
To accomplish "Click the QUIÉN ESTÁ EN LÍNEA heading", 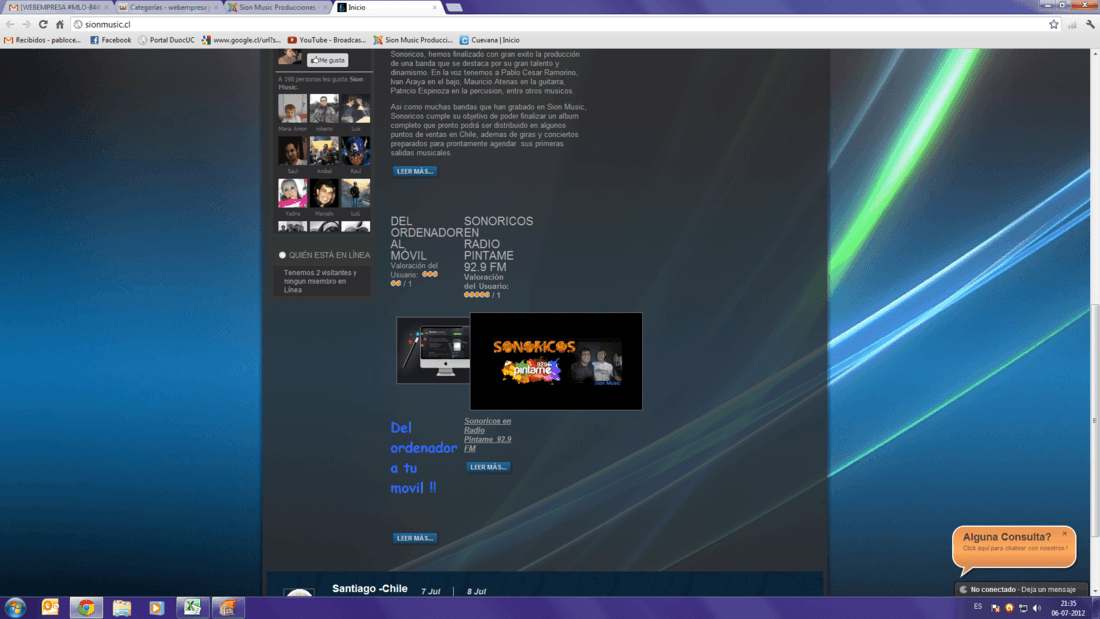I will click(329, 255).
